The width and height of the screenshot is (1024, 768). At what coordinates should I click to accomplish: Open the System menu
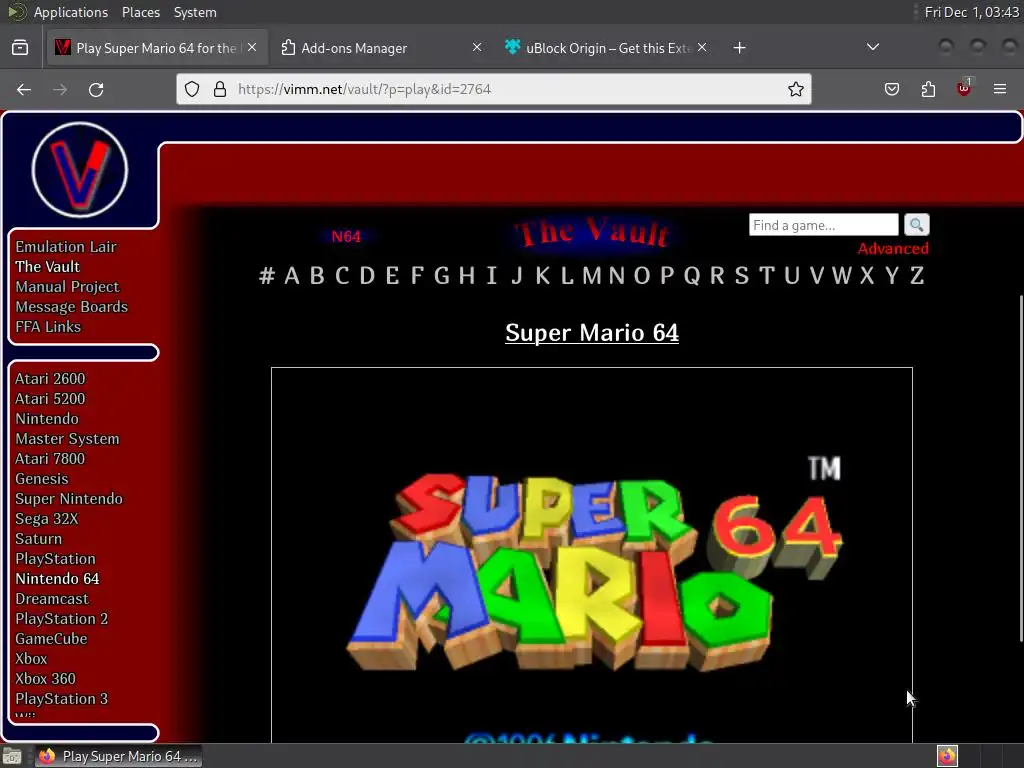(x=195, y=12)
